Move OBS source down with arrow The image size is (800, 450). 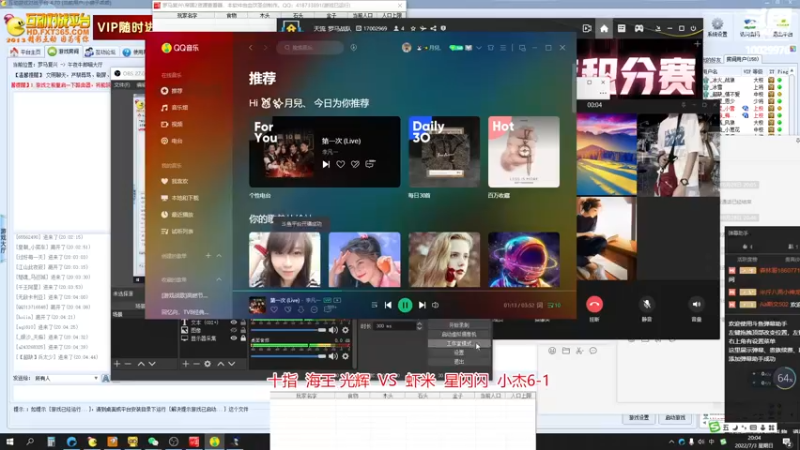[x=232, y=364]
